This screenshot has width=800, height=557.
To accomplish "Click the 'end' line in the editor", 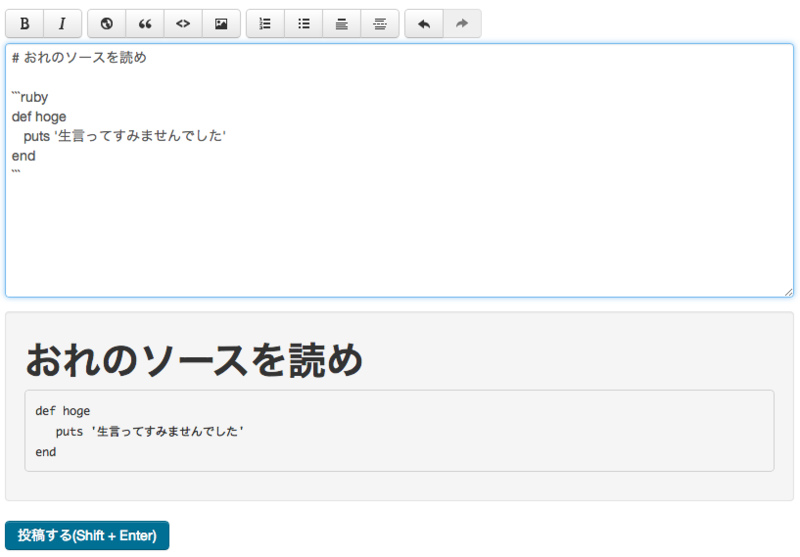I will pos(23,156).
